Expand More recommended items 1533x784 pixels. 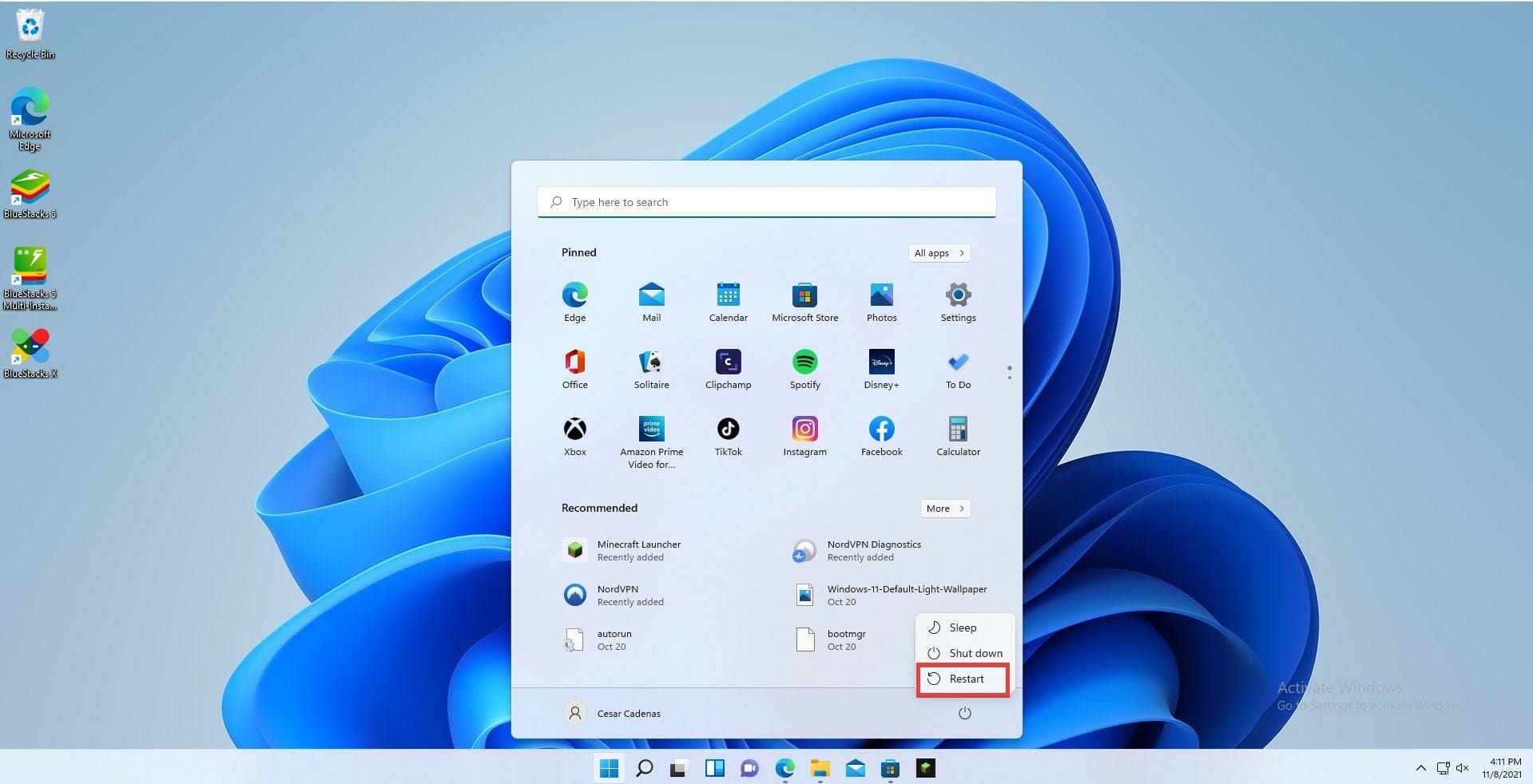pos(945,509)
